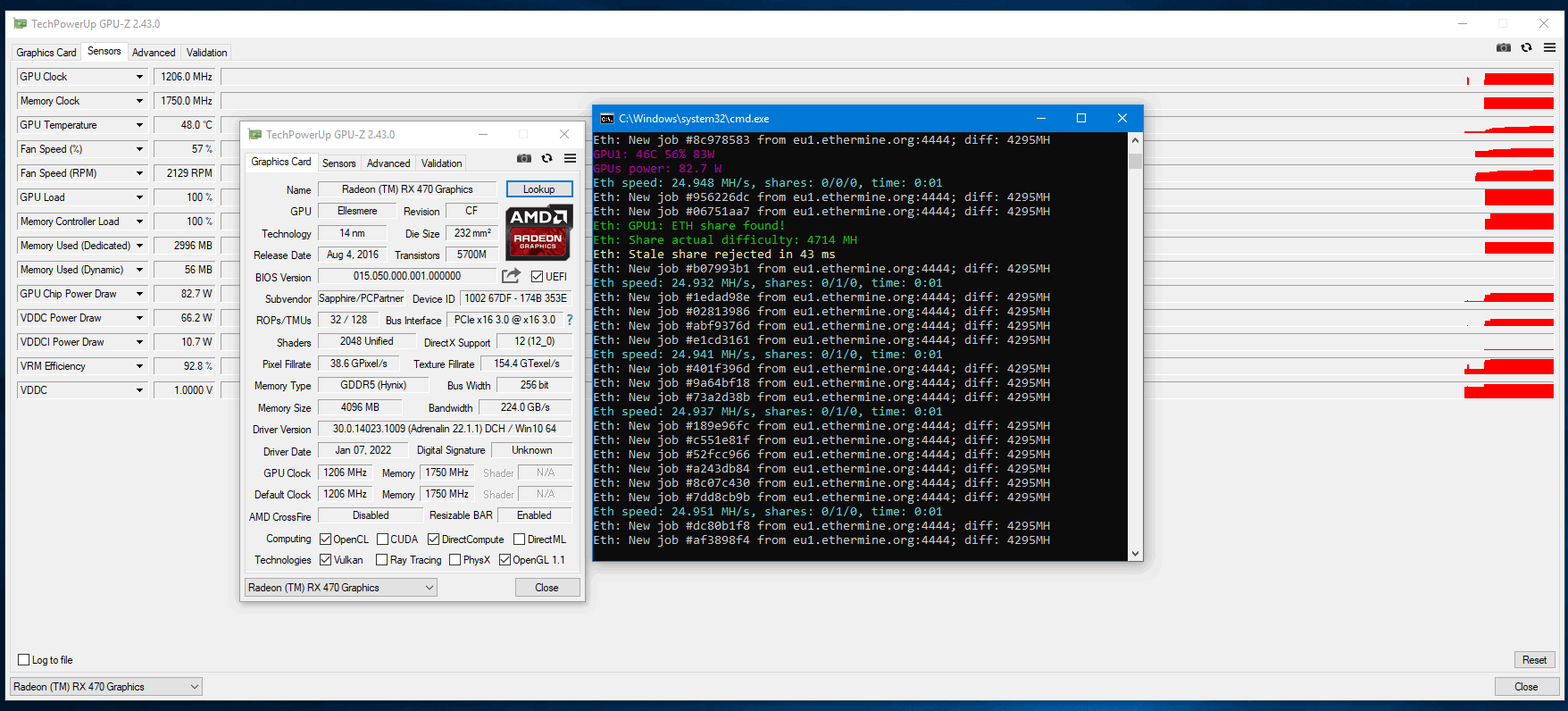This screenshot has width=1568, height=711.
Task: Switch to Validation tab in front window
Action: (441, 163)
